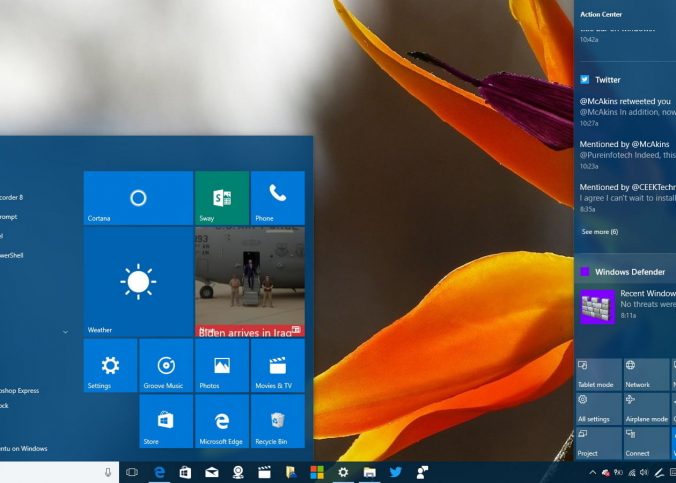
Task: Expand system tray hidden icons arrow
Action: (593, 472)
